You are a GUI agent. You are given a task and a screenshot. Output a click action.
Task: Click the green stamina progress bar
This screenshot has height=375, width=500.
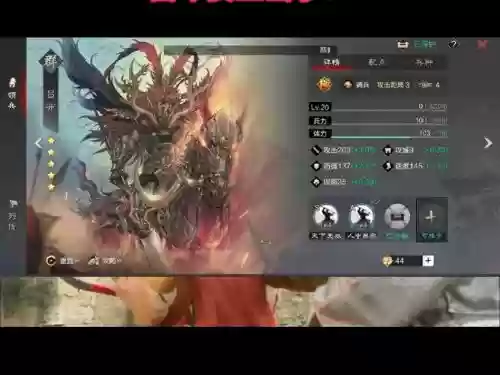pyautogui.click(x=389, y=137)
